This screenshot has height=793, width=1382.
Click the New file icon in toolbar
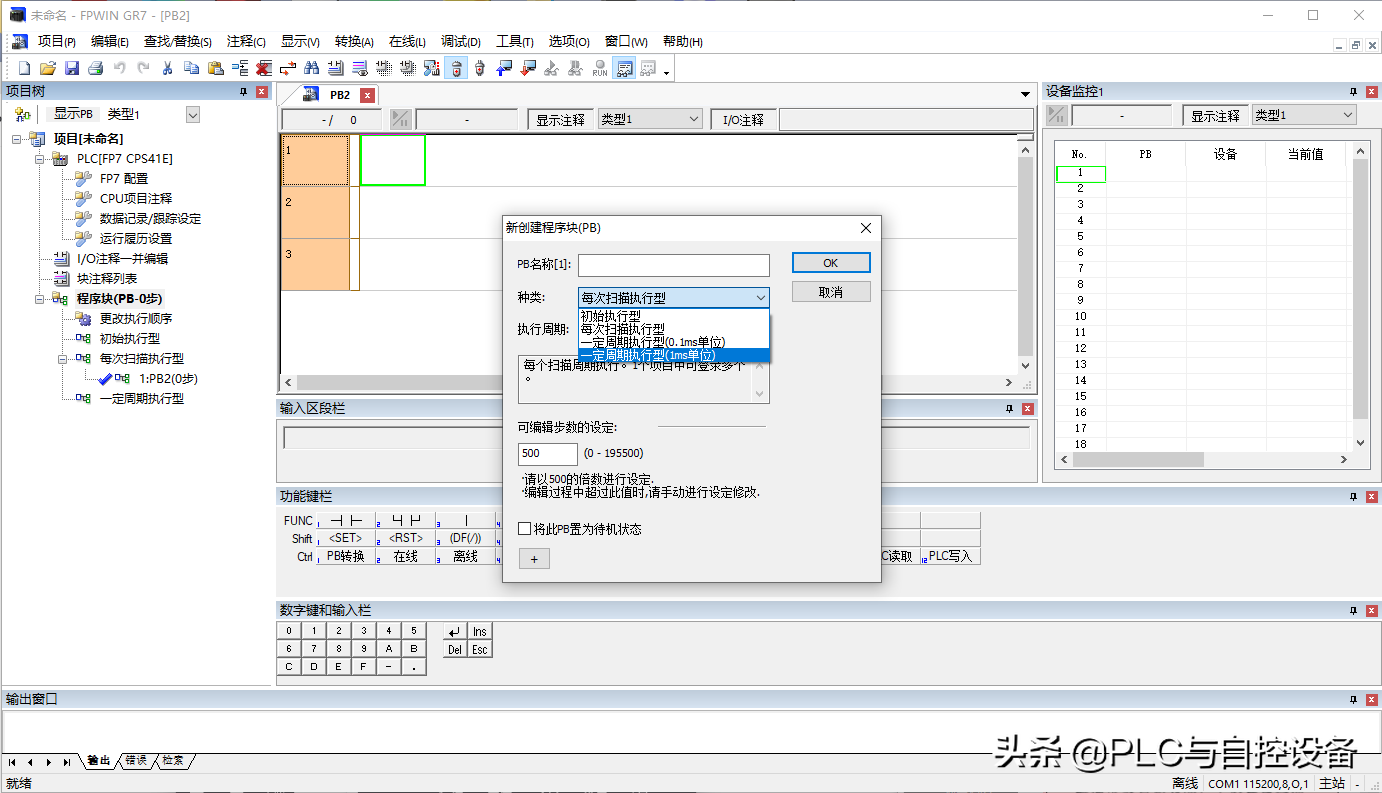coord(24,68)
